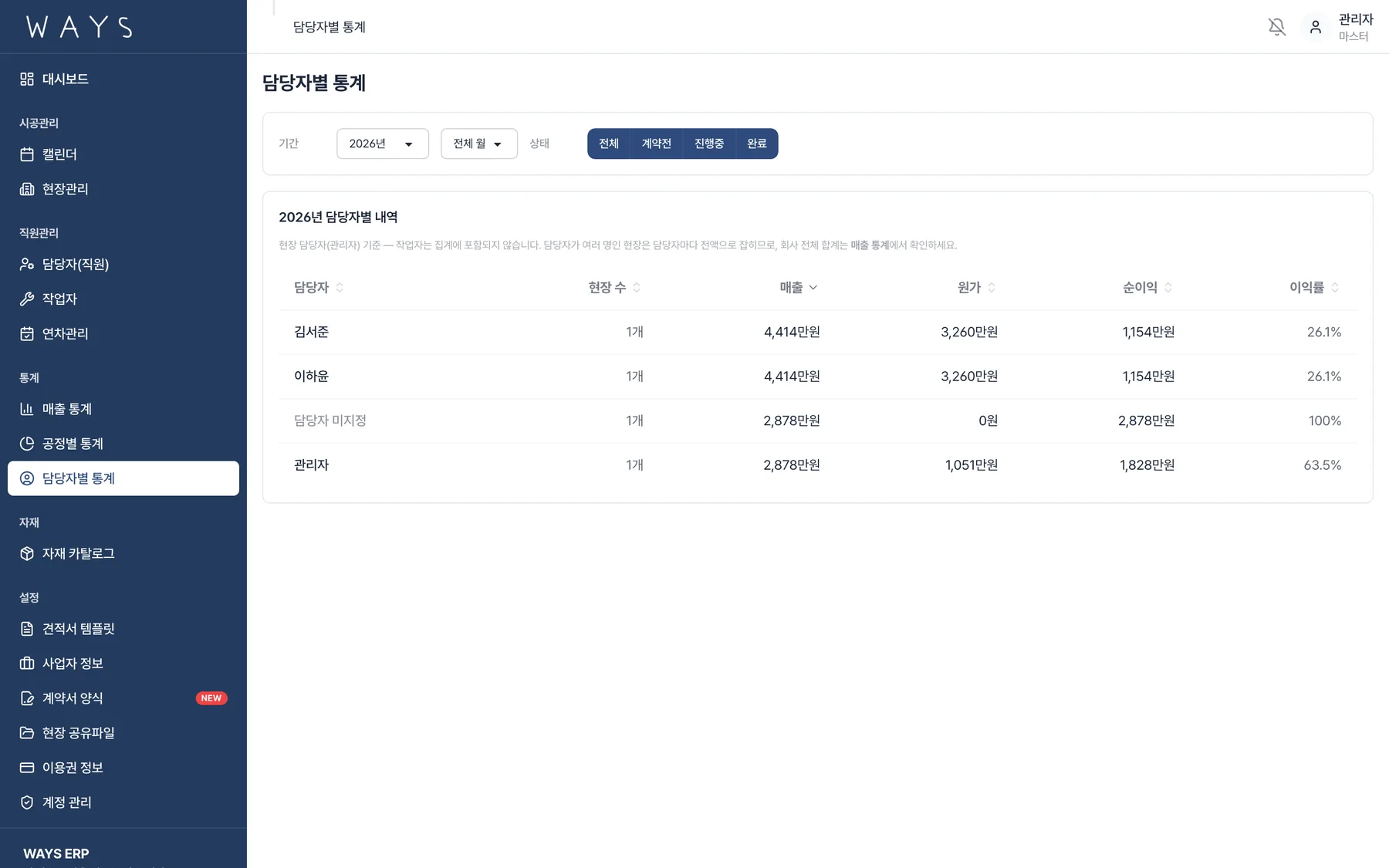The width and height of the screenshot is (1389, 868).
Task: Open the 담당자별 통계 menu item
Action: coord(123,478)
